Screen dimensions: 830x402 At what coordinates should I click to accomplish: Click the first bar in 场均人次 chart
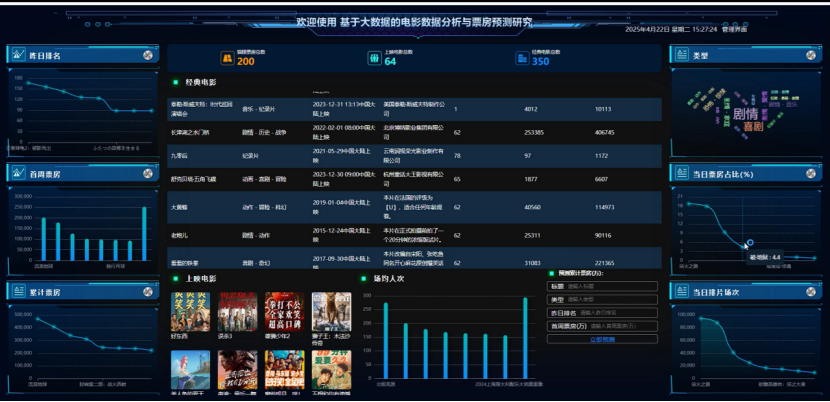tap(386, 341)
